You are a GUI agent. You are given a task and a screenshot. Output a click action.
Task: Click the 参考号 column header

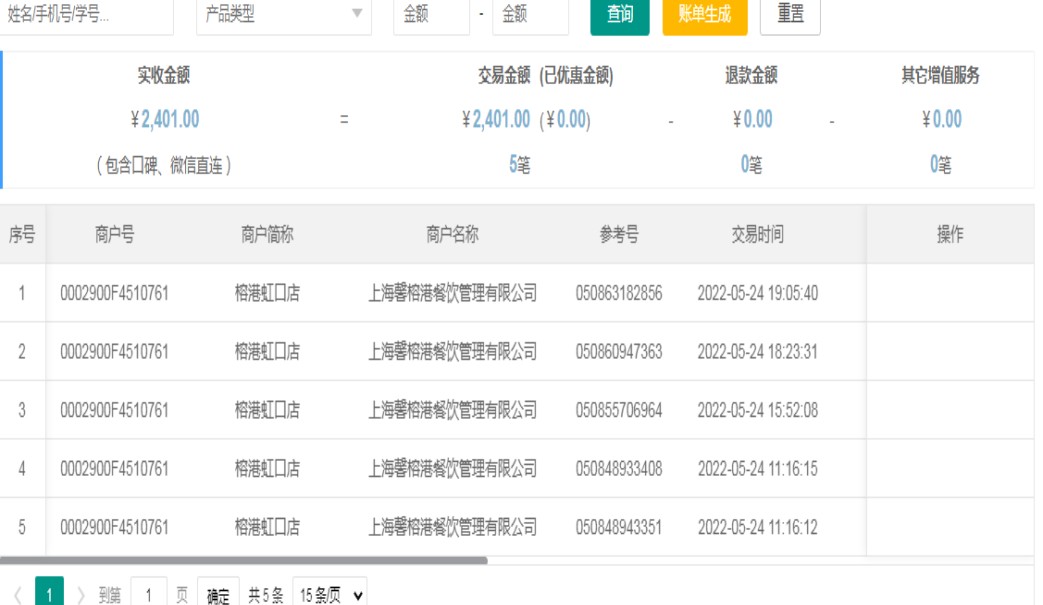pos(618,234)
